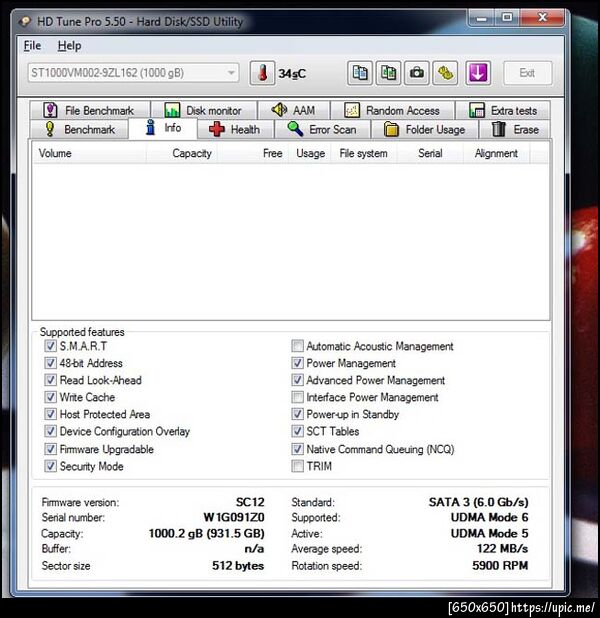Switch to the Error Scan tab
Image resolution: width=600 pixels, height=618 pixels.
coord(322,129)
